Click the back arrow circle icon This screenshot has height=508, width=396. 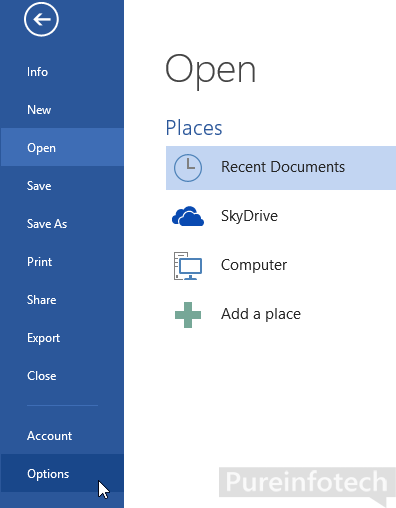pos(41,19)
